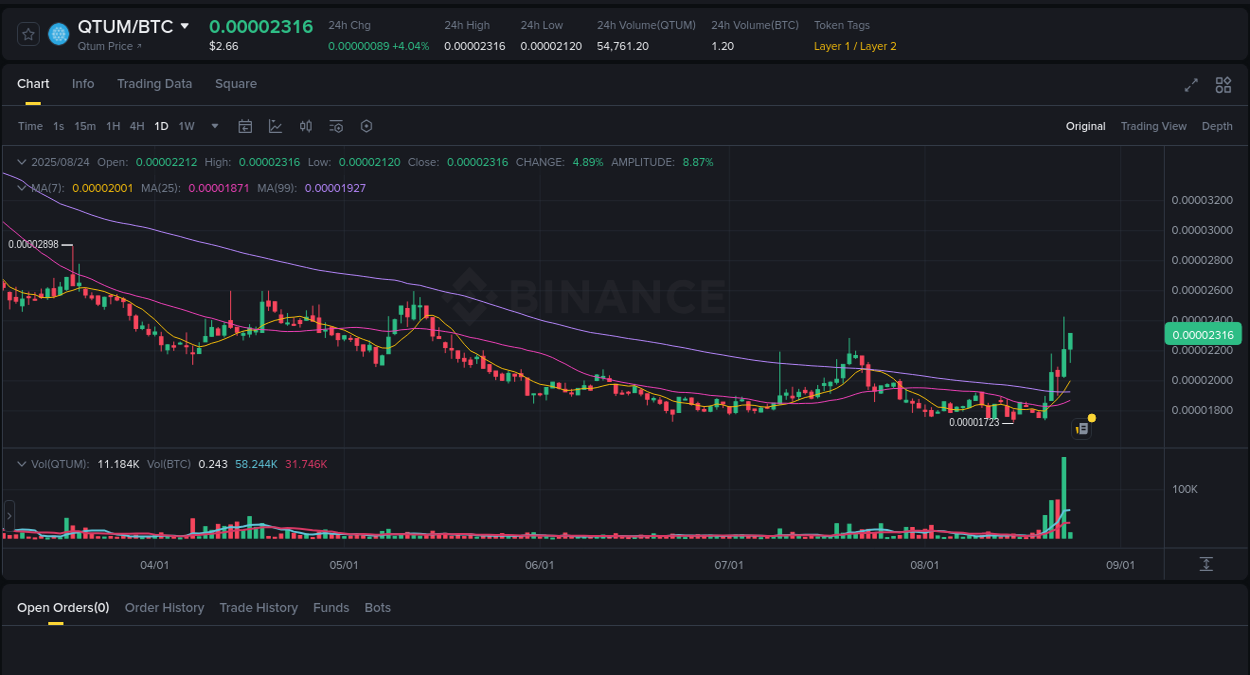Switch the chart interval to 4H
Viewport: 1250px width, 675px height.
(137, 126)
